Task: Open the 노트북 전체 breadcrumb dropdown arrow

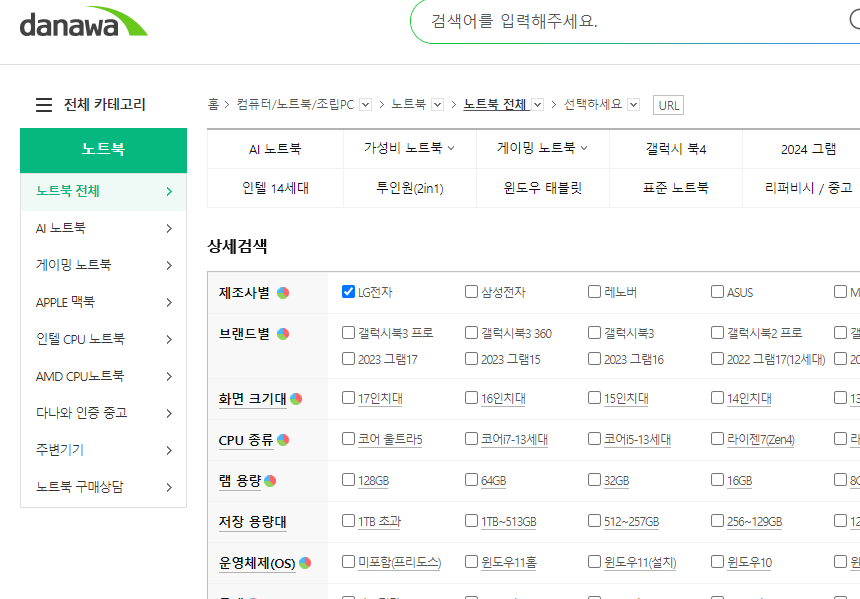Action: click(538, 104)
